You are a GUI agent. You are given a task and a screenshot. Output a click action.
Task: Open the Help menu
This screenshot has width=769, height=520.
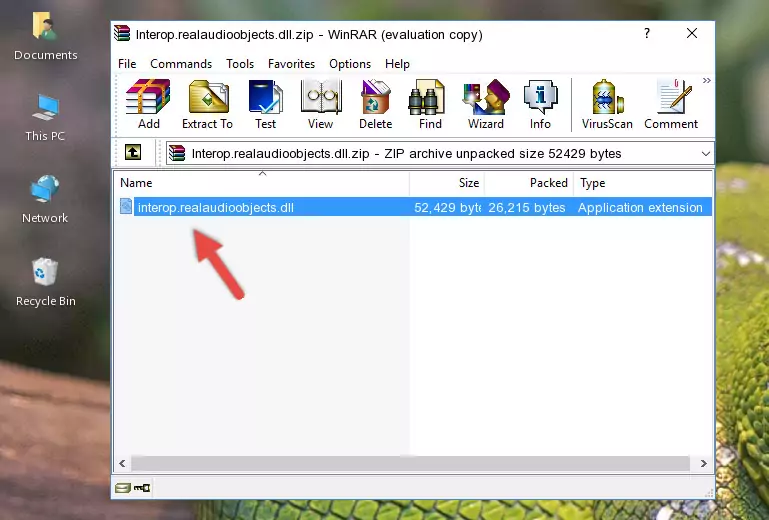(x=397, y=64)
